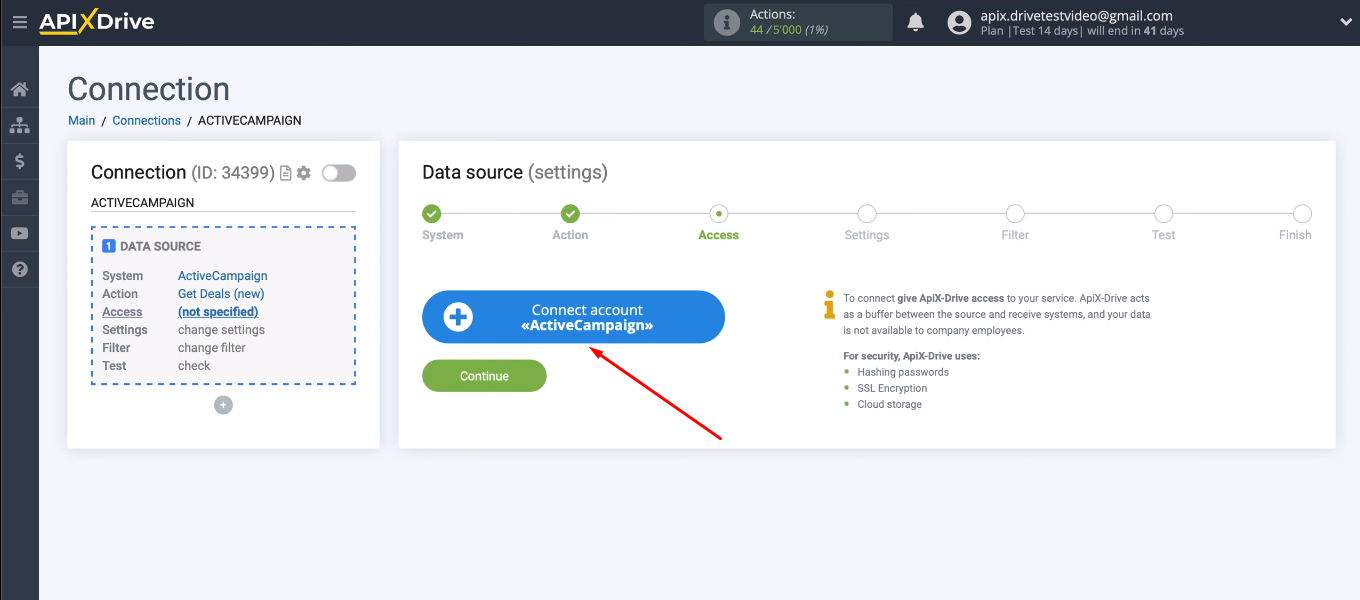Open the Main breadcrumb link
Screen dimensions: 1360x600
(x=81, y=120)
